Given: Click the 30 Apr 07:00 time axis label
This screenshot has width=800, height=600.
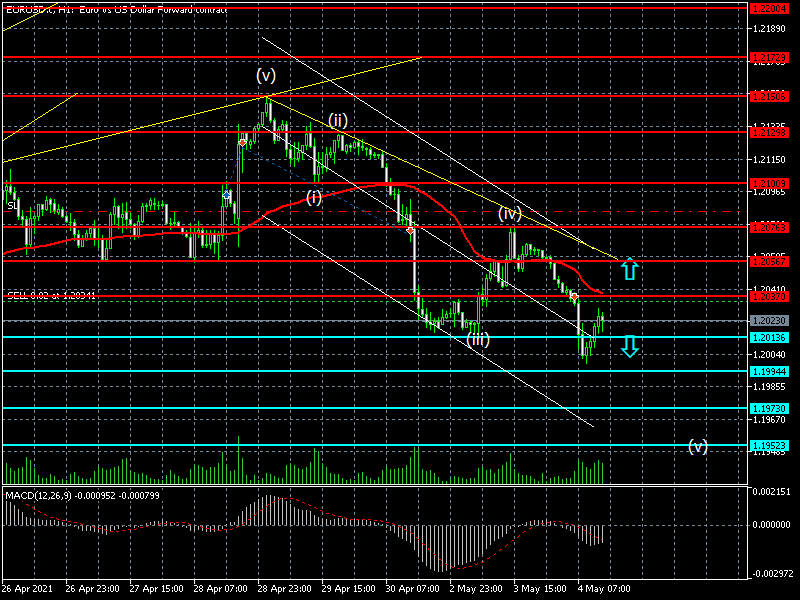Looking at the screenshot, I should [x=413, y=588].
